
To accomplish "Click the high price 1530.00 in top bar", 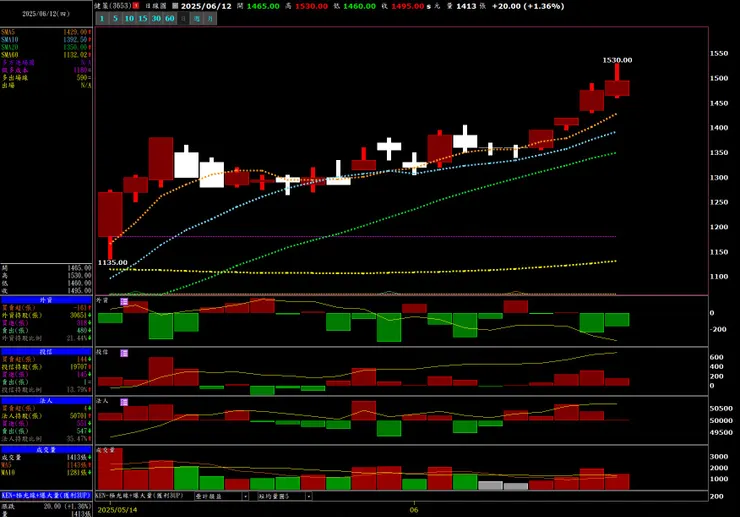I will pos(311,6).
